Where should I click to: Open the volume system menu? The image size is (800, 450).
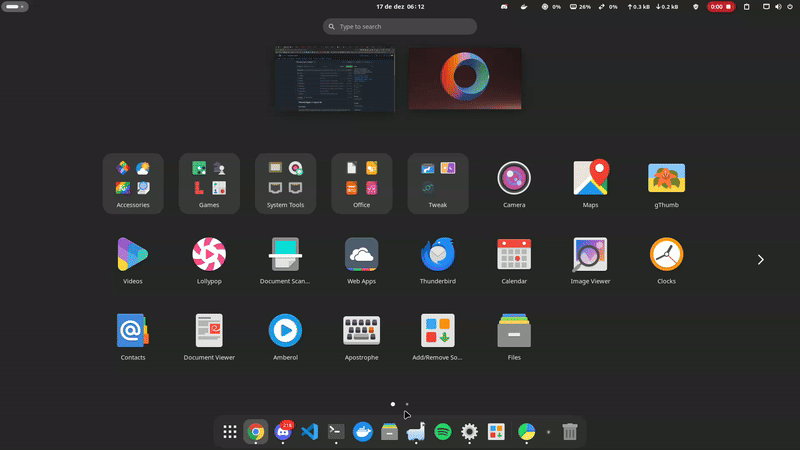[778, 7]
